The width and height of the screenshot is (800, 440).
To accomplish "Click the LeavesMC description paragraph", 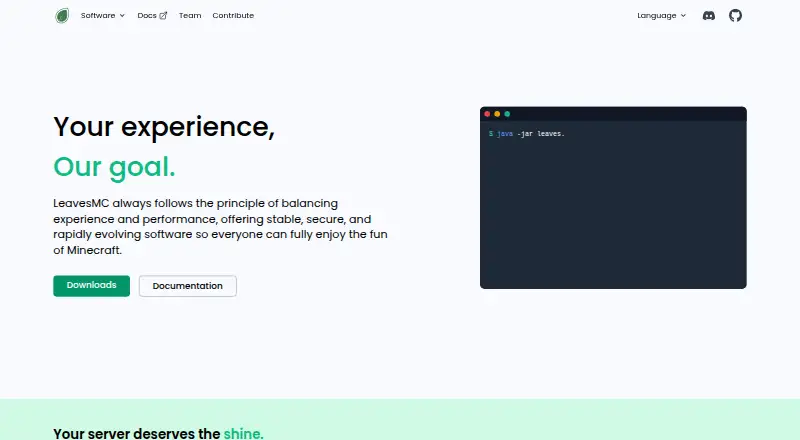I will coord(220,227).
